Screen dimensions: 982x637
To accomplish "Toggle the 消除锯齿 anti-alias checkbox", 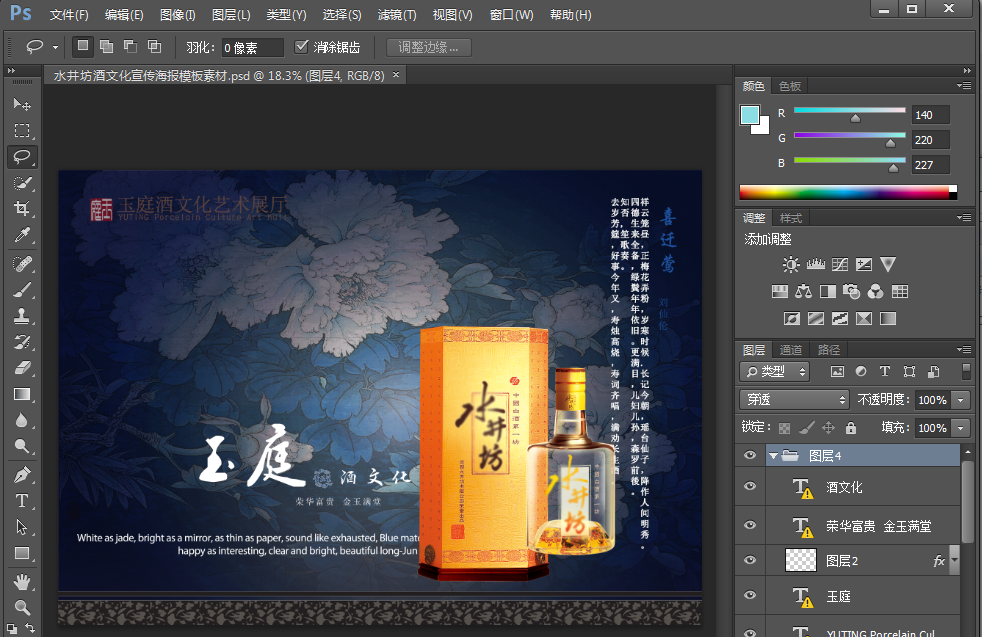I will pos(302,47).
